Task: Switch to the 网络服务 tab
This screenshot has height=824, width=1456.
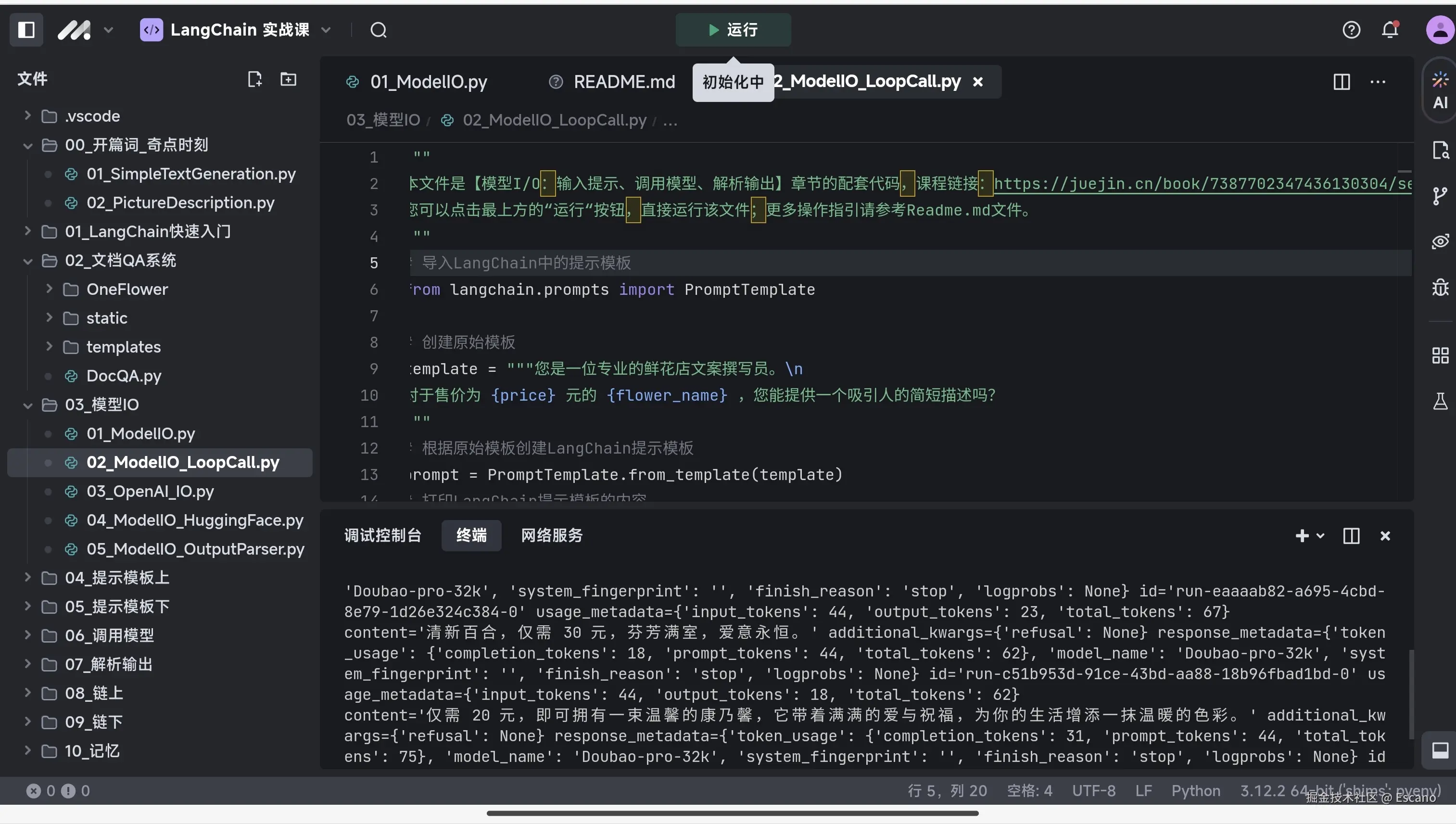Action: [552, 535]
